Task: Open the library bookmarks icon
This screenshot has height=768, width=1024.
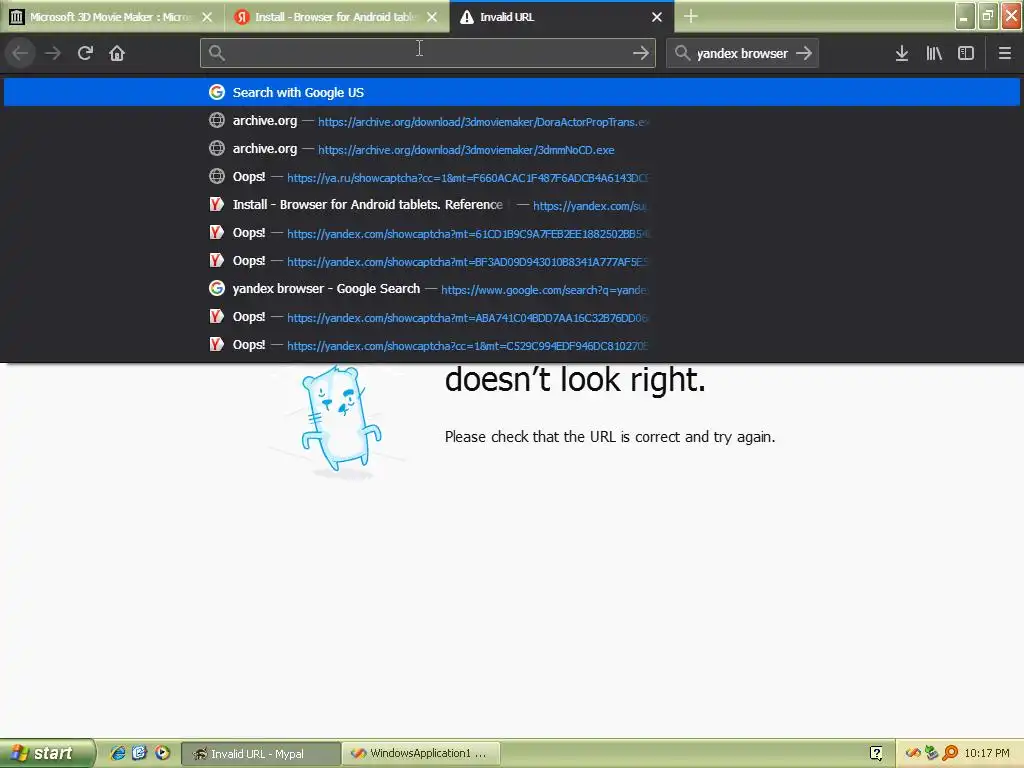Action: click(x=934, y=53)
